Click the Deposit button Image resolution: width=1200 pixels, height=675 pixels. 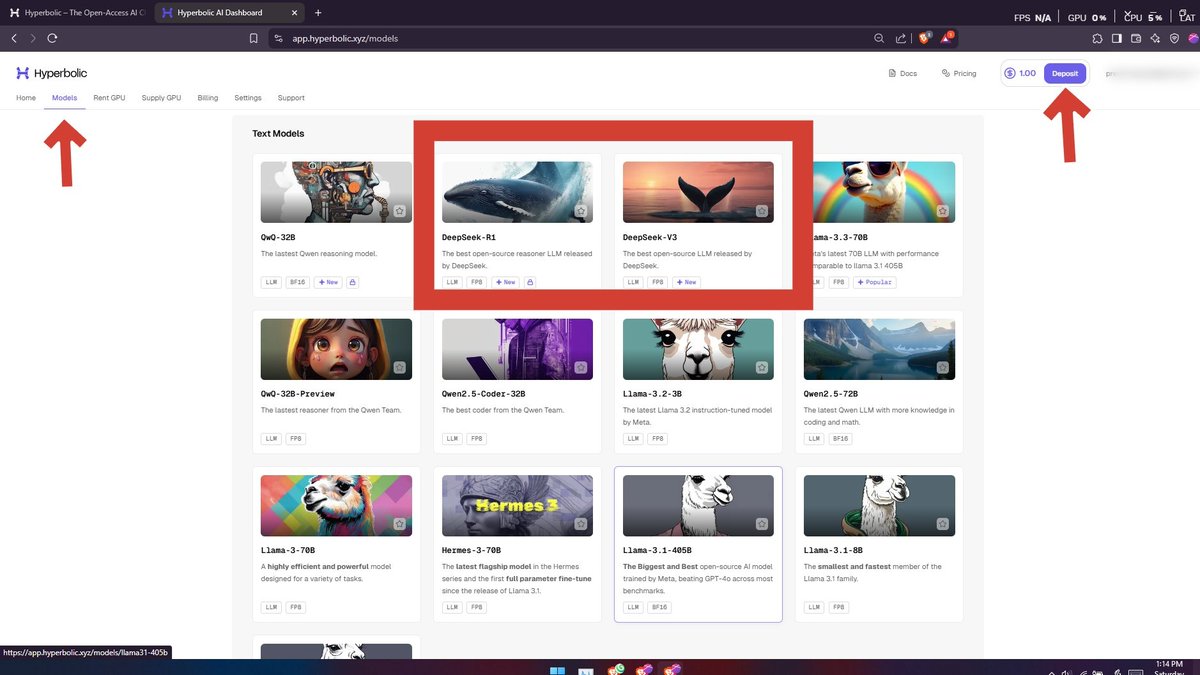pyautogui.click(x=1065, y=73)
